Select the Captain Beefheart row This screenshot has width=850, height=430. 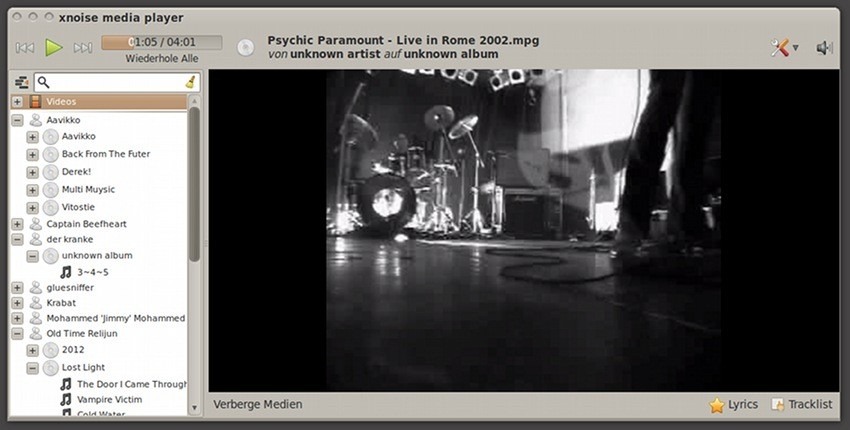[99, 224]
